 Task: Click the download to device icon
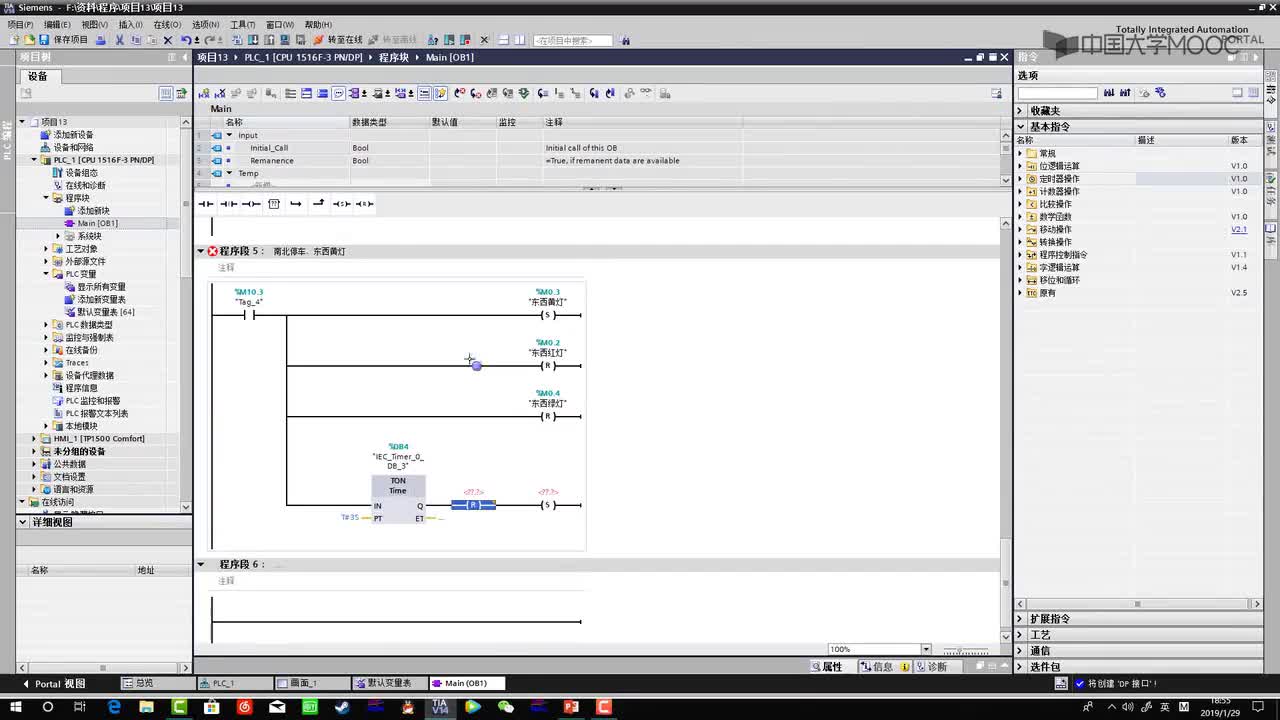pyautogui.click(x=253, y=40)
